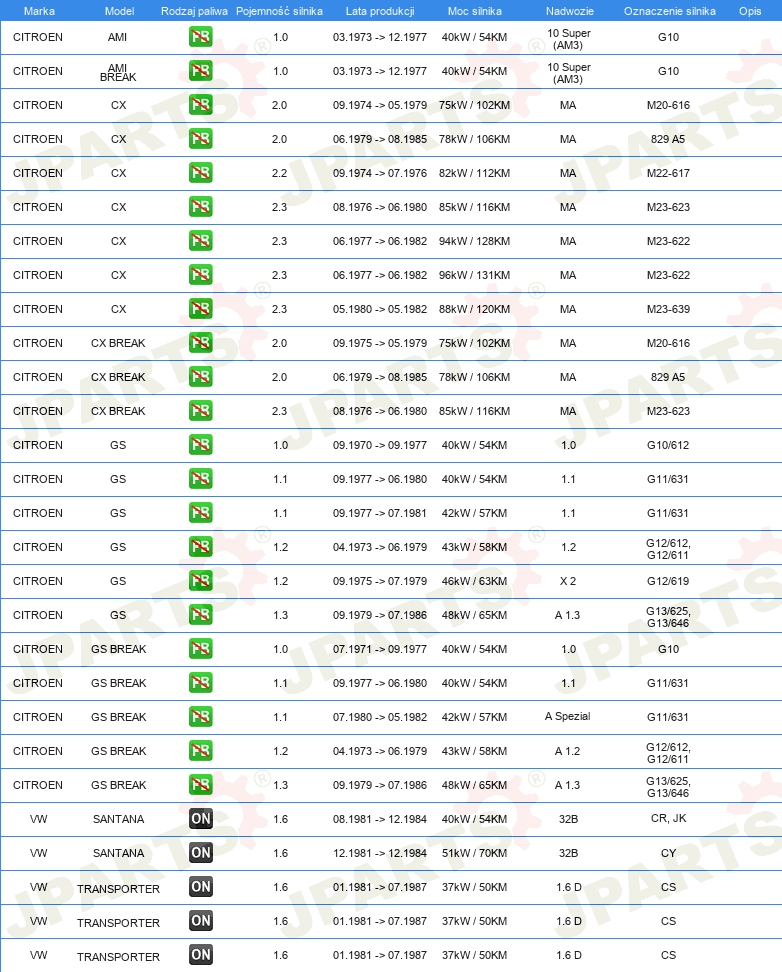Select the power cell 51kW / 70KM's body cell 32B
Viewport: 782px width, 972px height.
point(568,853)
